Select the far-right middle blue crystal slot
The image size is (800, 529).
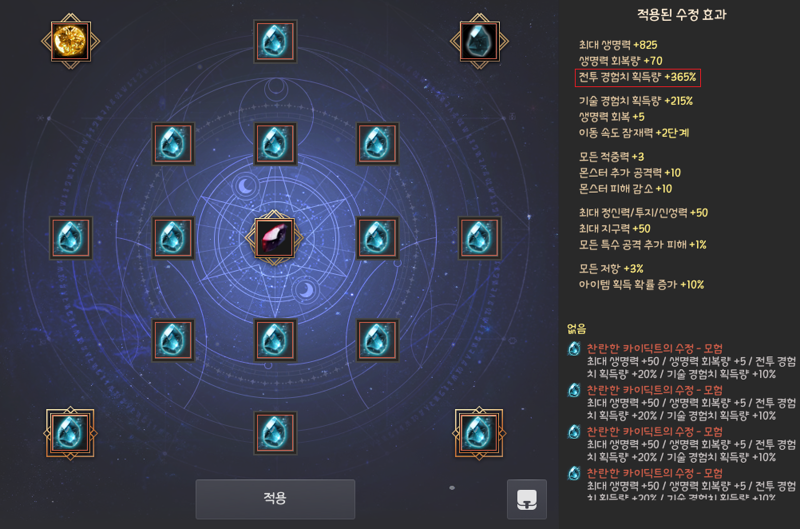(x=479, y=238)
